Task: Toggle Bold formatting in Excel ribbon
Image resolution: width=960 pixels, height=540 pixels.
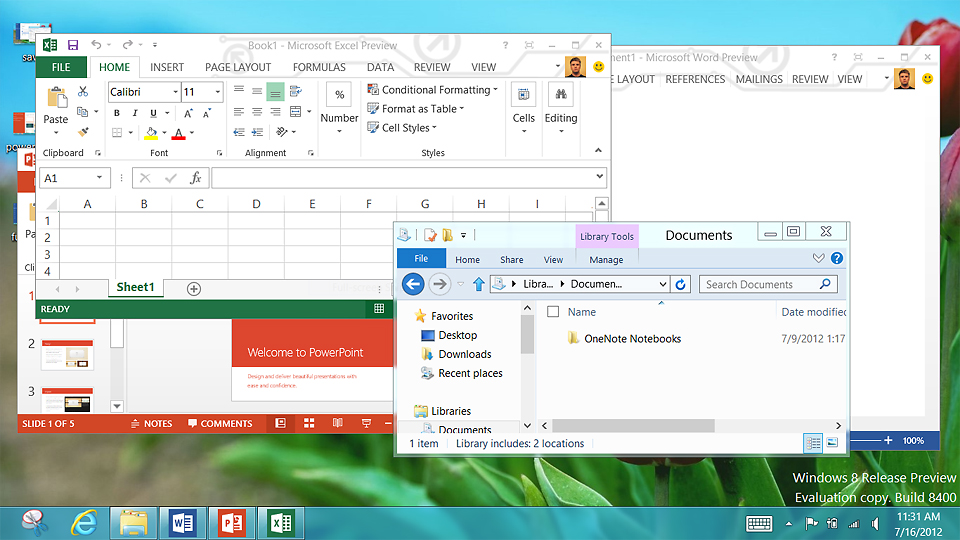Action: click(117, 112)
